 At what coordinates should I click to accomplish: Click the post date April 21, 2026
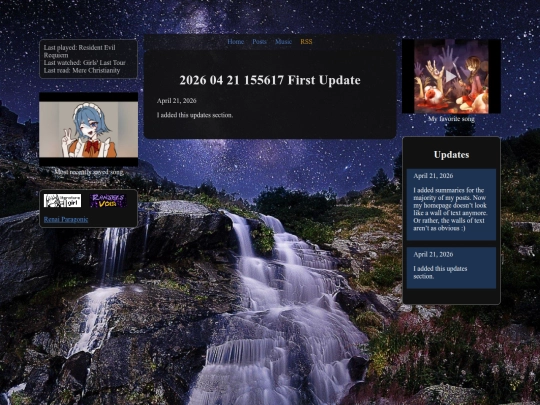pyautogui.click(x=177, y=101)
